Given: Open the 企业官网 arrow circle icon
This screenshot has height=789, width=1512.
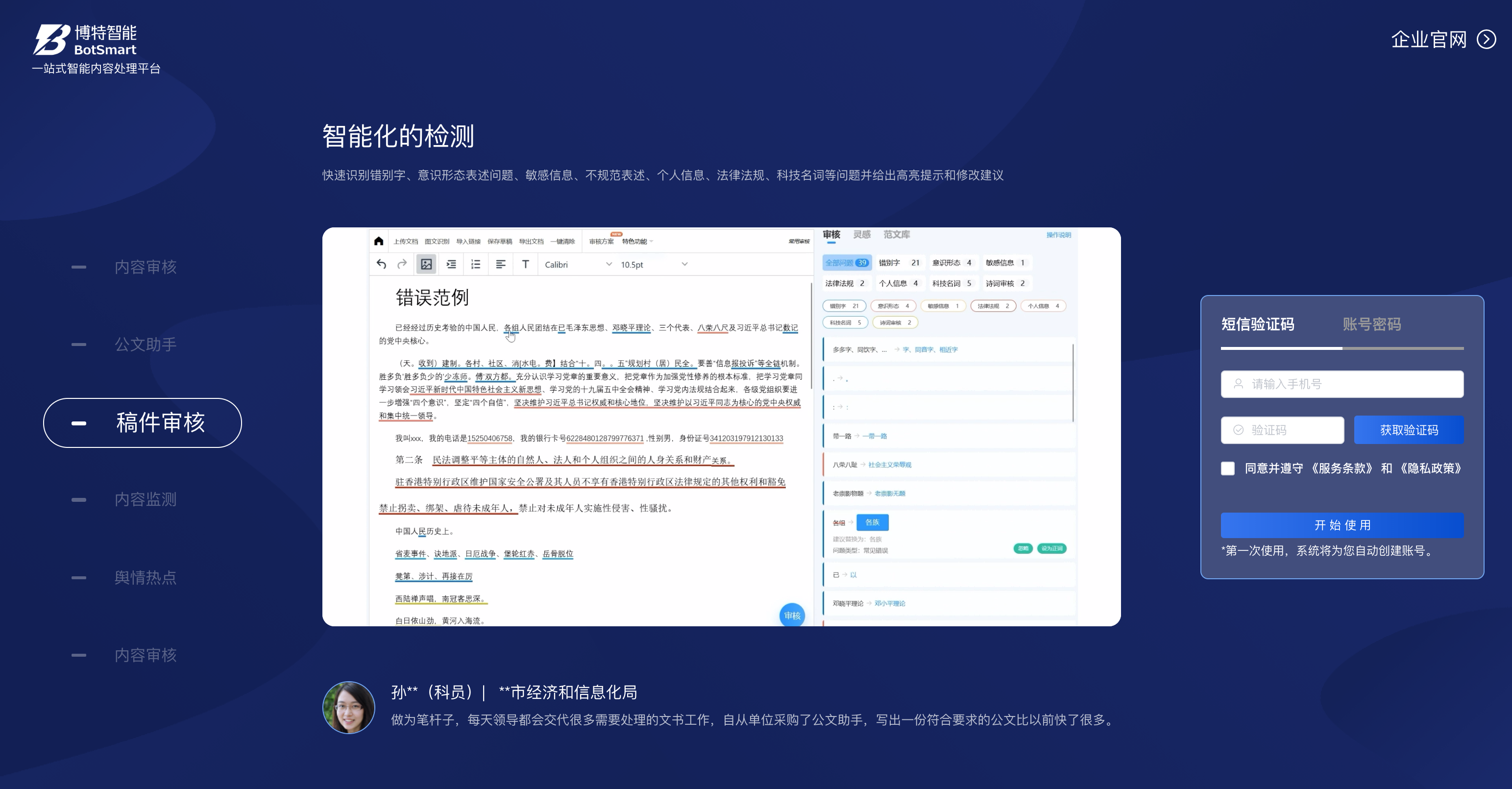Looking at the screenshot, I should 1486,39.
